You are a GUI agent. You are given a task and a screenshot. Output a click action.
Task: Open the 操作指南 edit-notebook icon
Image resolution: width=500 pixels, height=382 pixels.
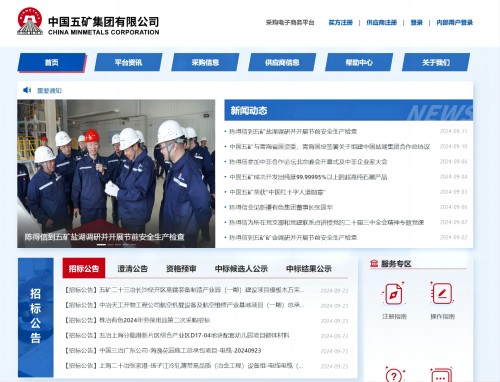pyautogui.click(x=442, y=293)
